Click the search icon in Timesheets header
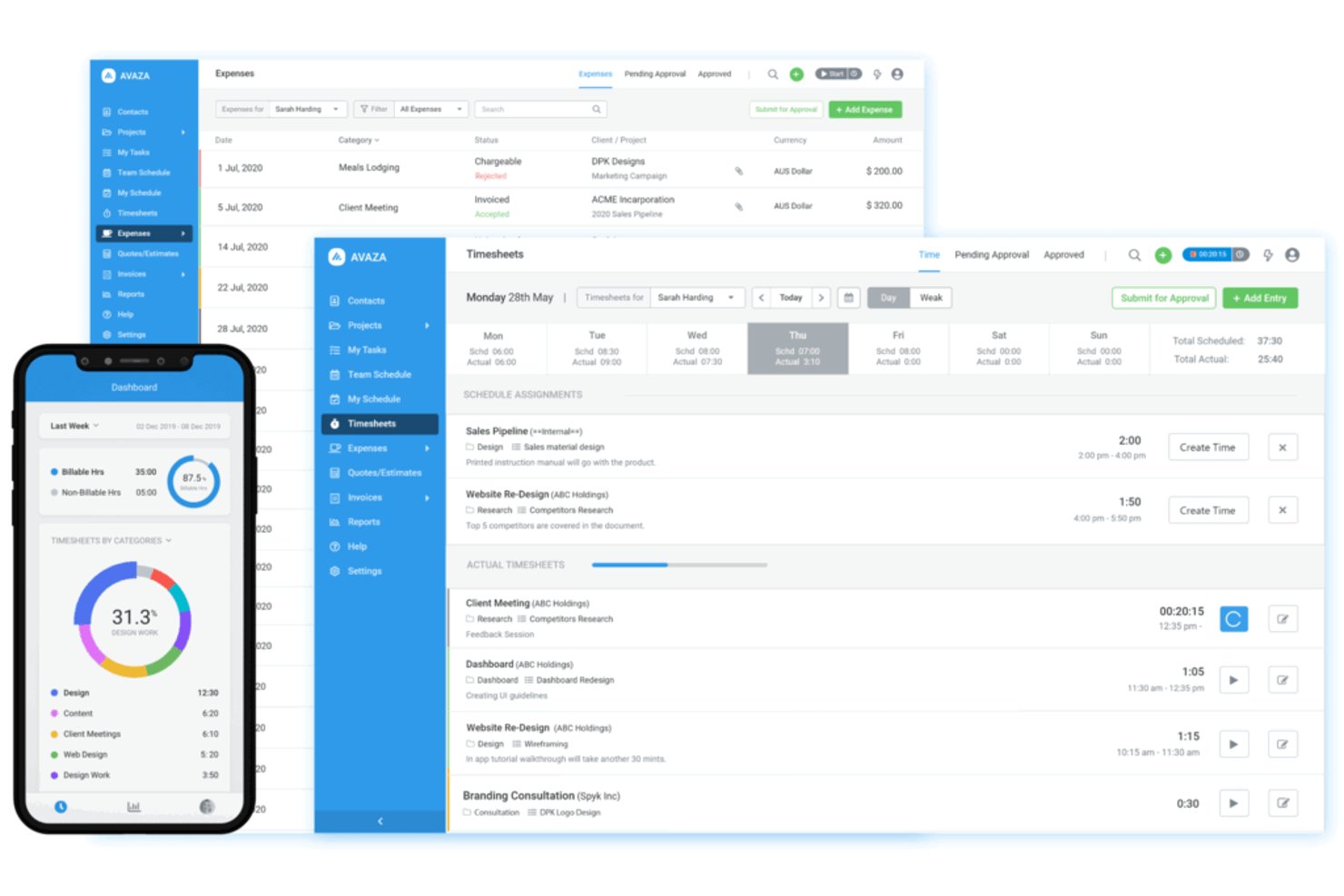This screenshot has width=1344, height=896. 1134,255
